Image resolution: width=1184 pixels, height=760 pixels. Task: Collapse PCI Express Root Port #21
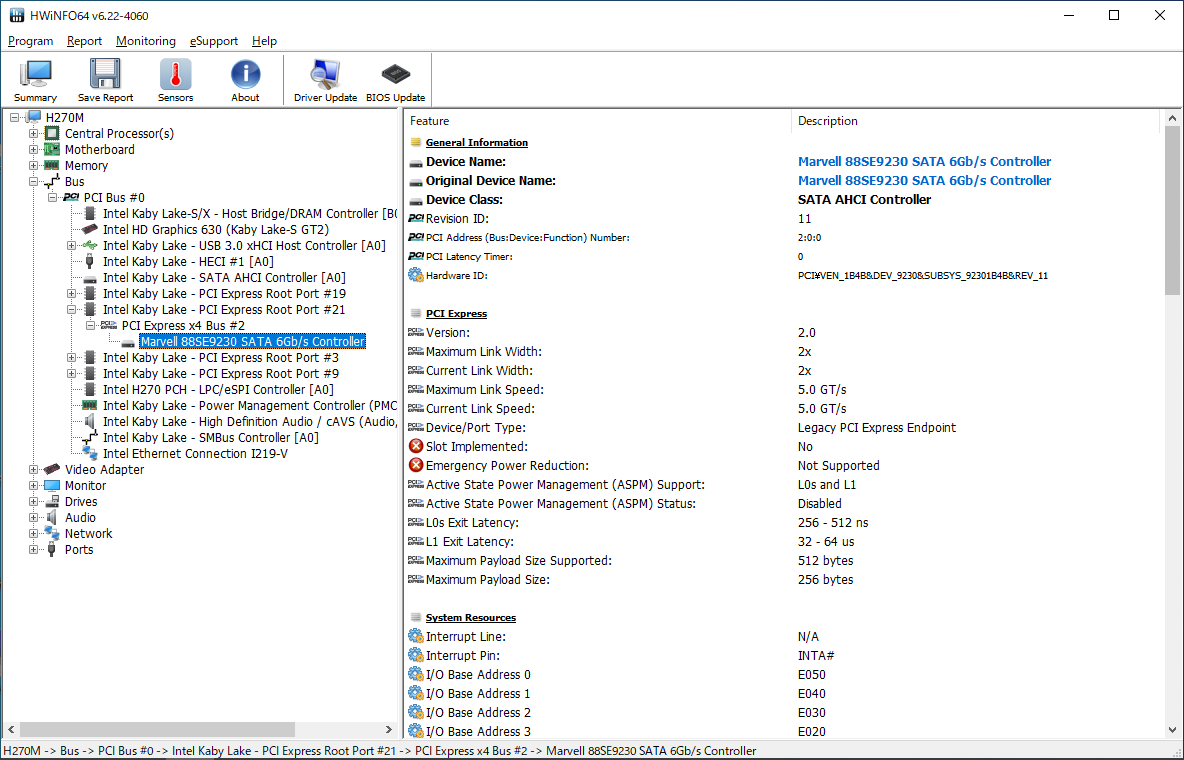tap(71, 310)
